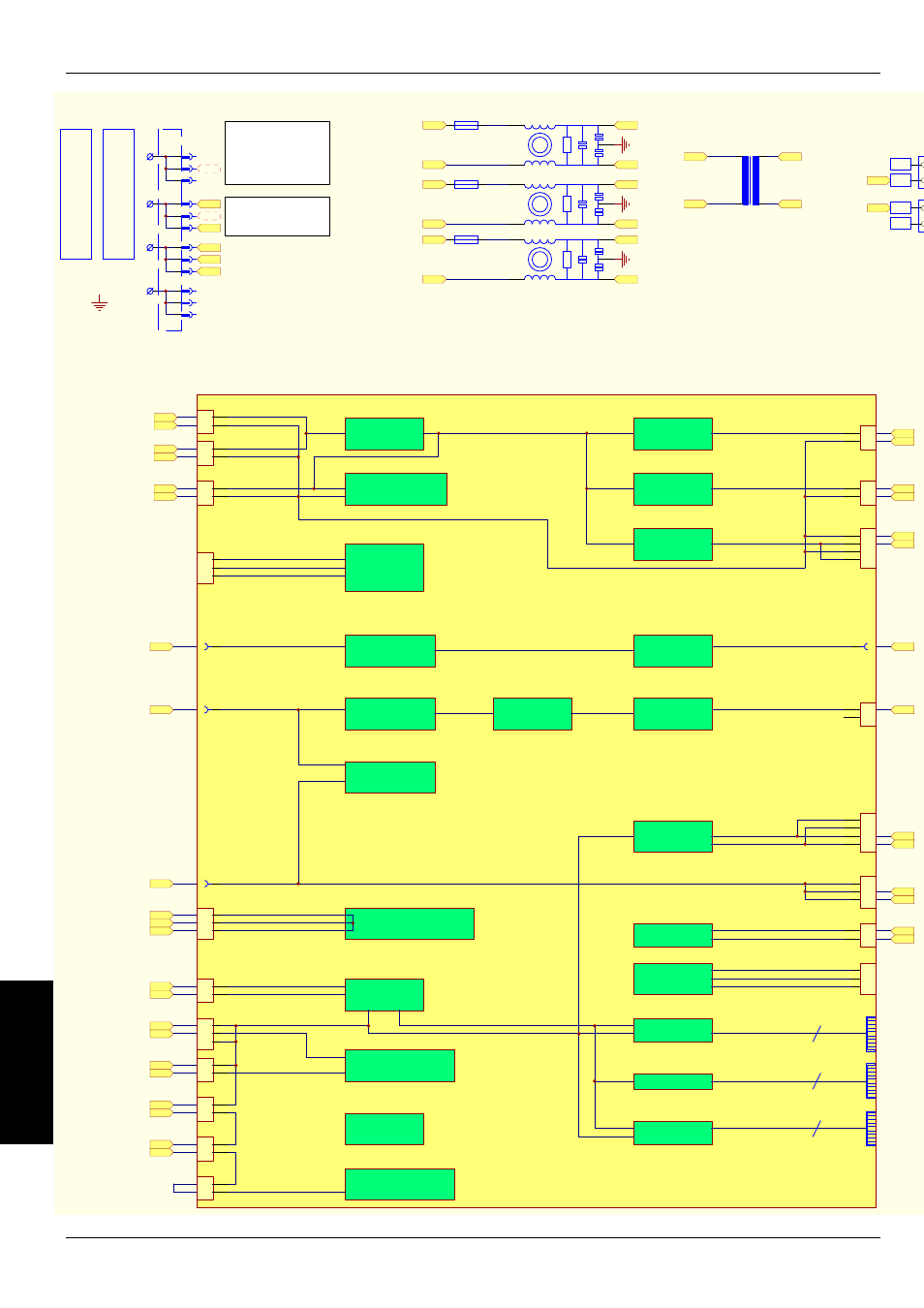Select the second tall blue rectangle
Viewport: 924px width, 1308px height.
pos(118,194)
